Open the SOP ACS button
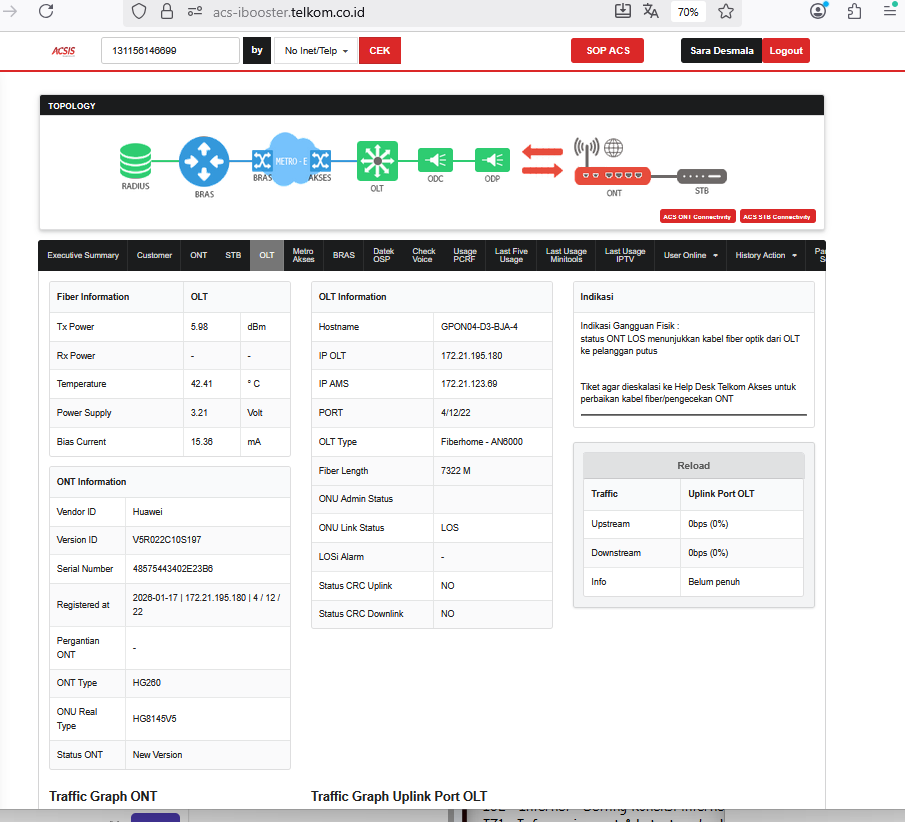The image size is (905, 822). tap(608, 51)
